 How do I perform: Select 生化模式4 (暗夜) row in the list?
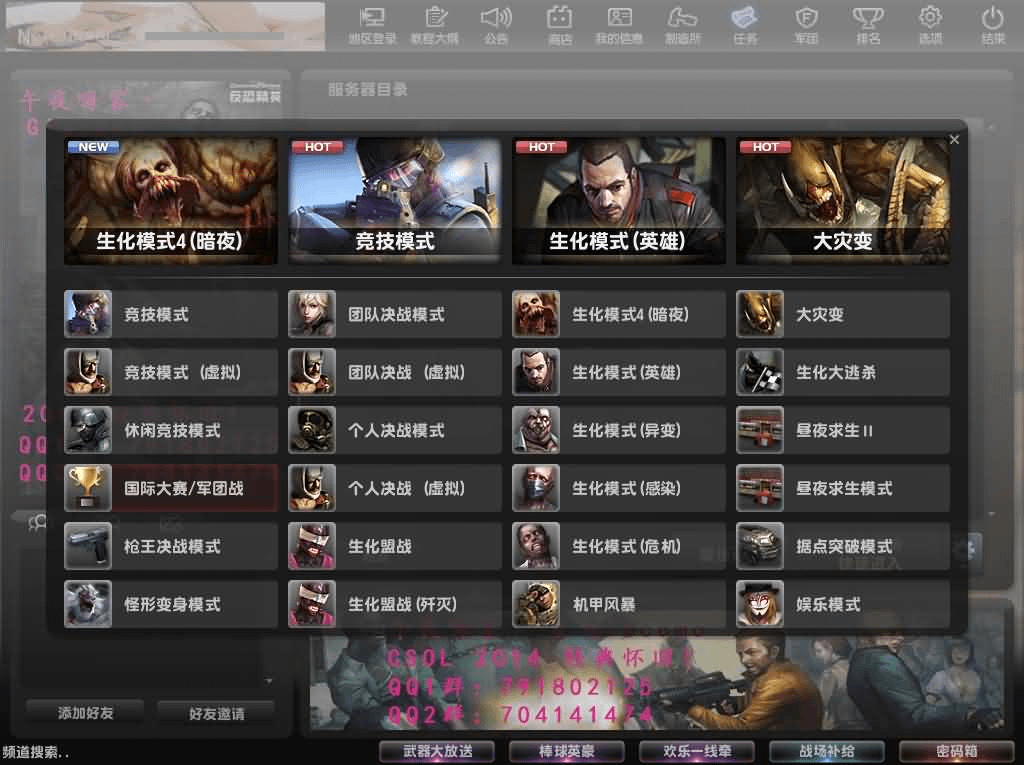[x=618, y=314]
